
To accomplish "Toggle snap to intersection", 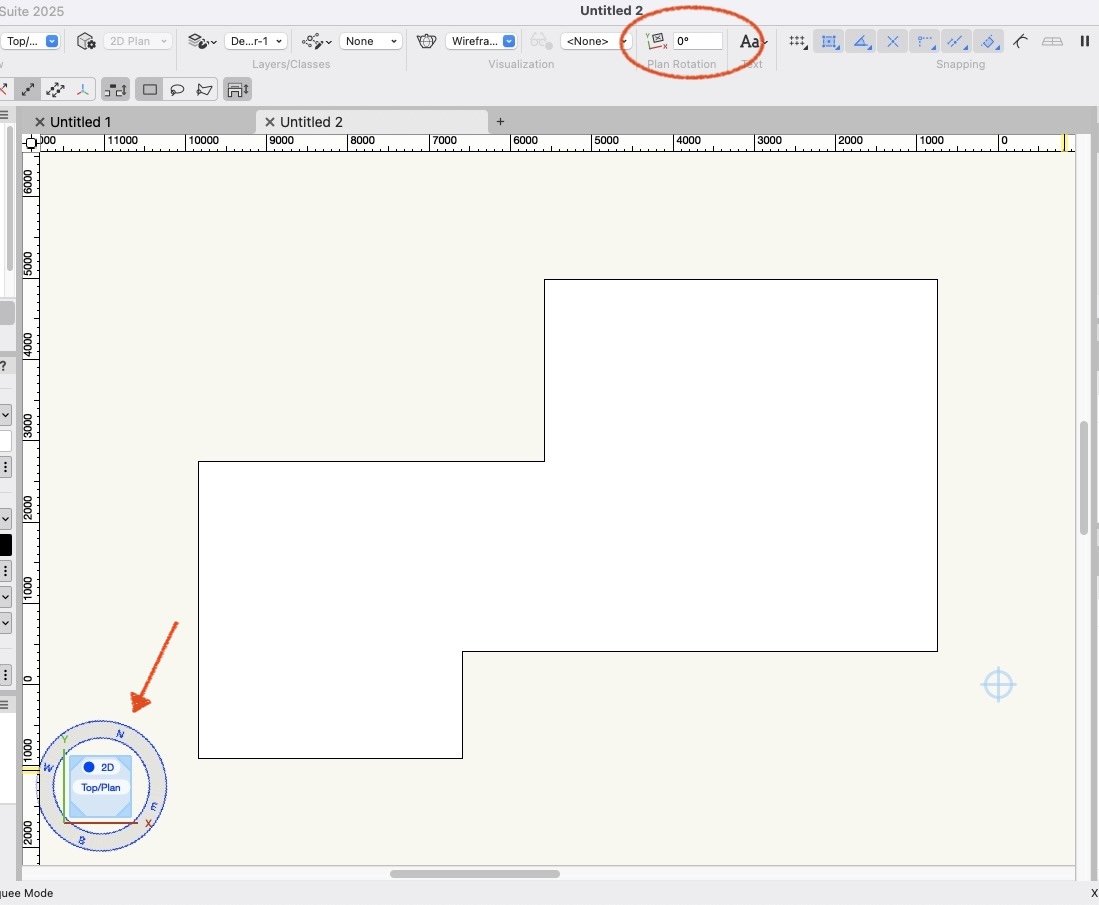I will (893, 41).
